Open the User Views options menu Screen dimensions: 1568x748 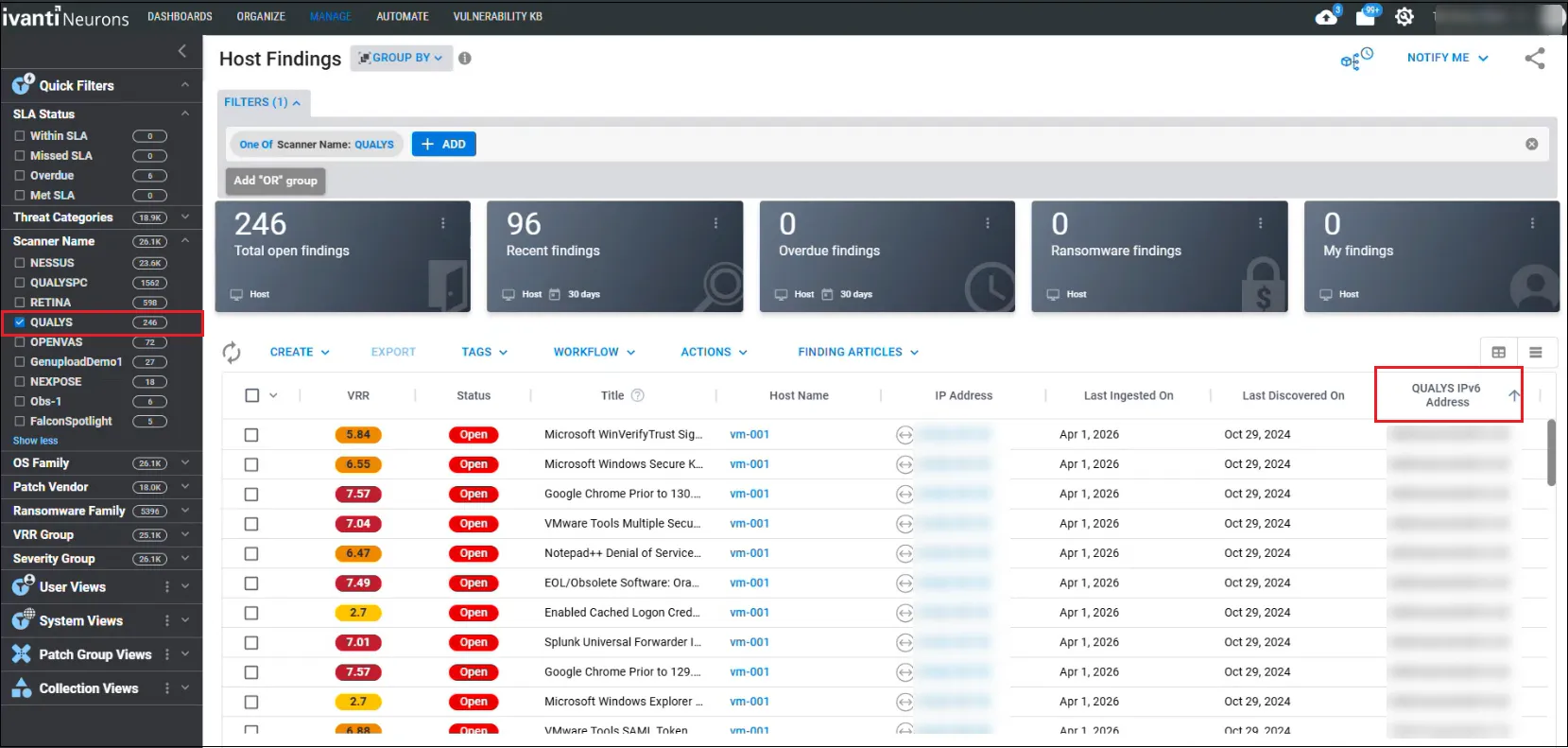pyautogui.click(x=167, y=587)
